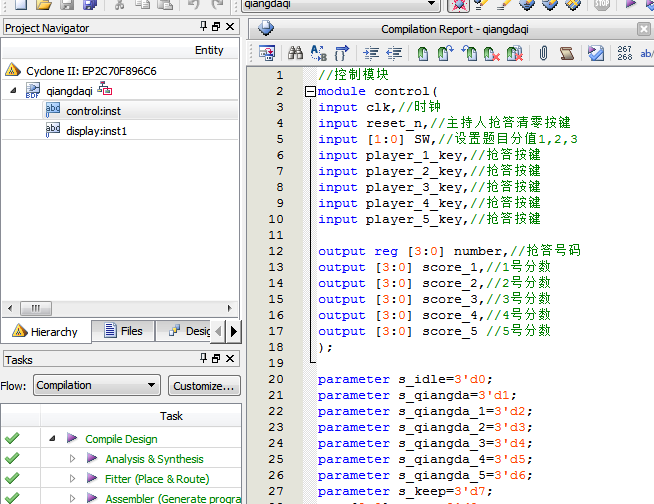The height and width of the screenshot is (504, 654).
Task: Select control:inst in the entity tree
Action: tap(93, 111)
